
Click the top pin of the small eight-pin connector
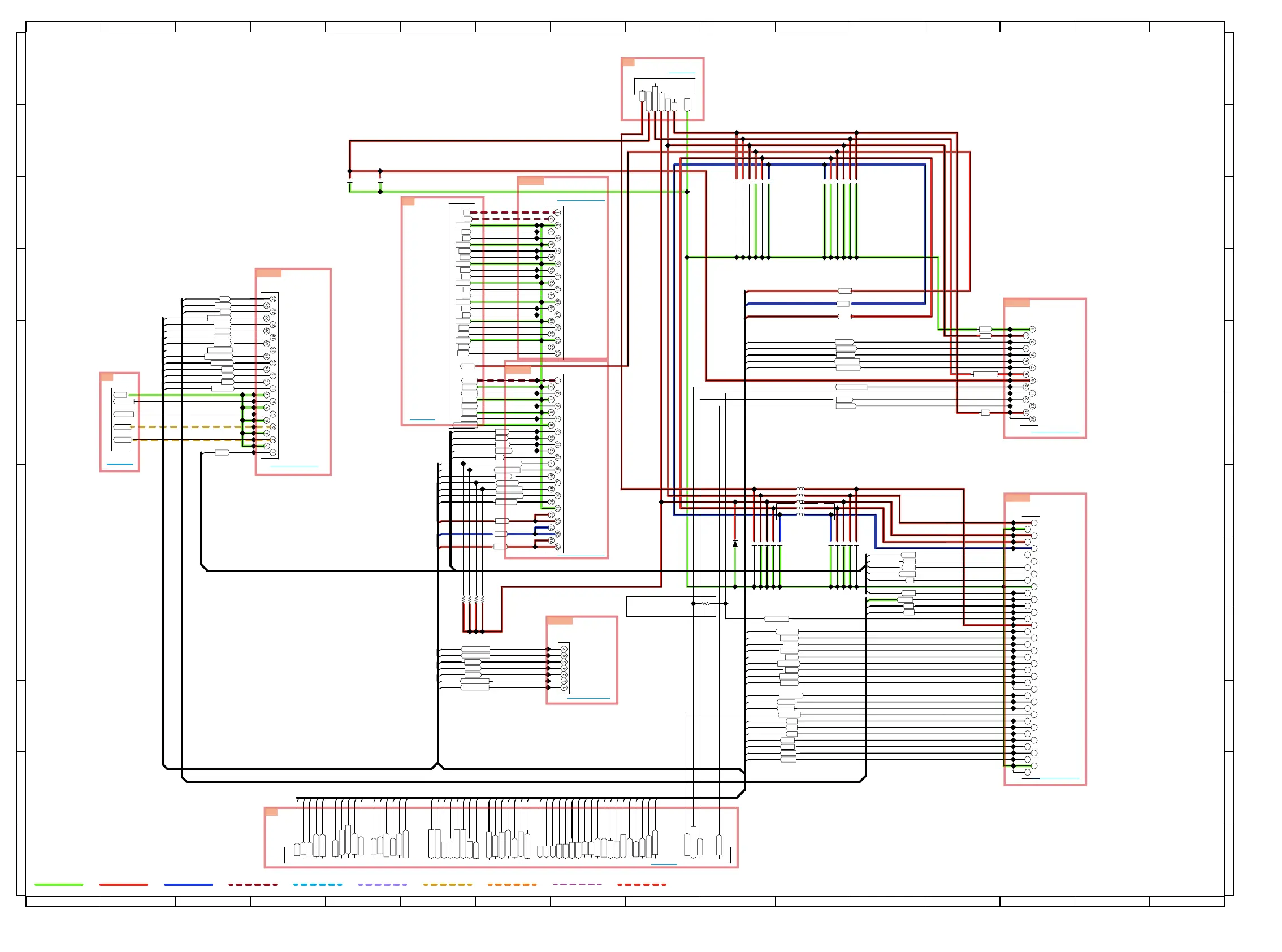pyautogui.click(x=564, y=649)
